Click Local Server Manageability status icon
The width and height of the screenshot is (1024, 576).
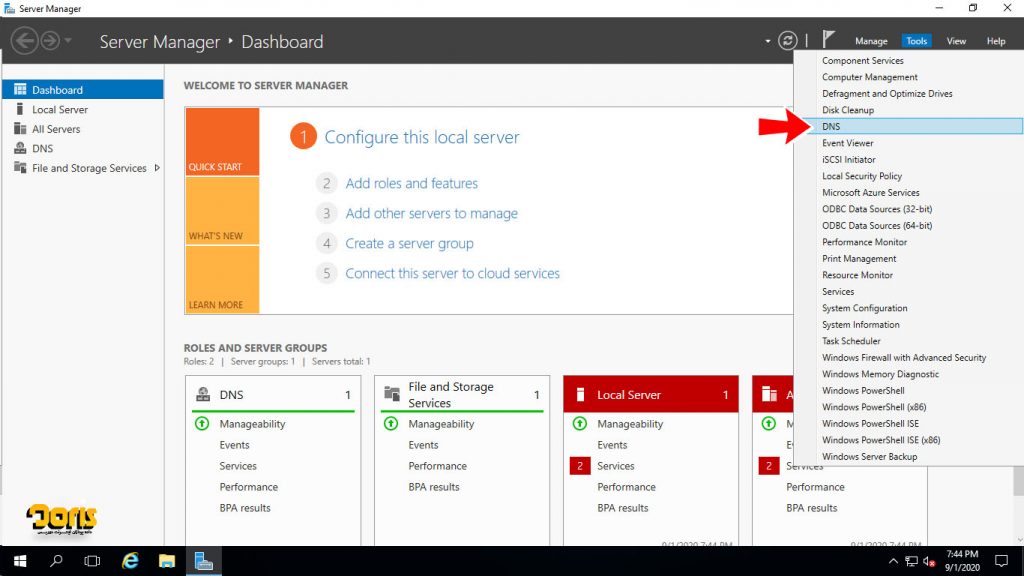[580, 423]
